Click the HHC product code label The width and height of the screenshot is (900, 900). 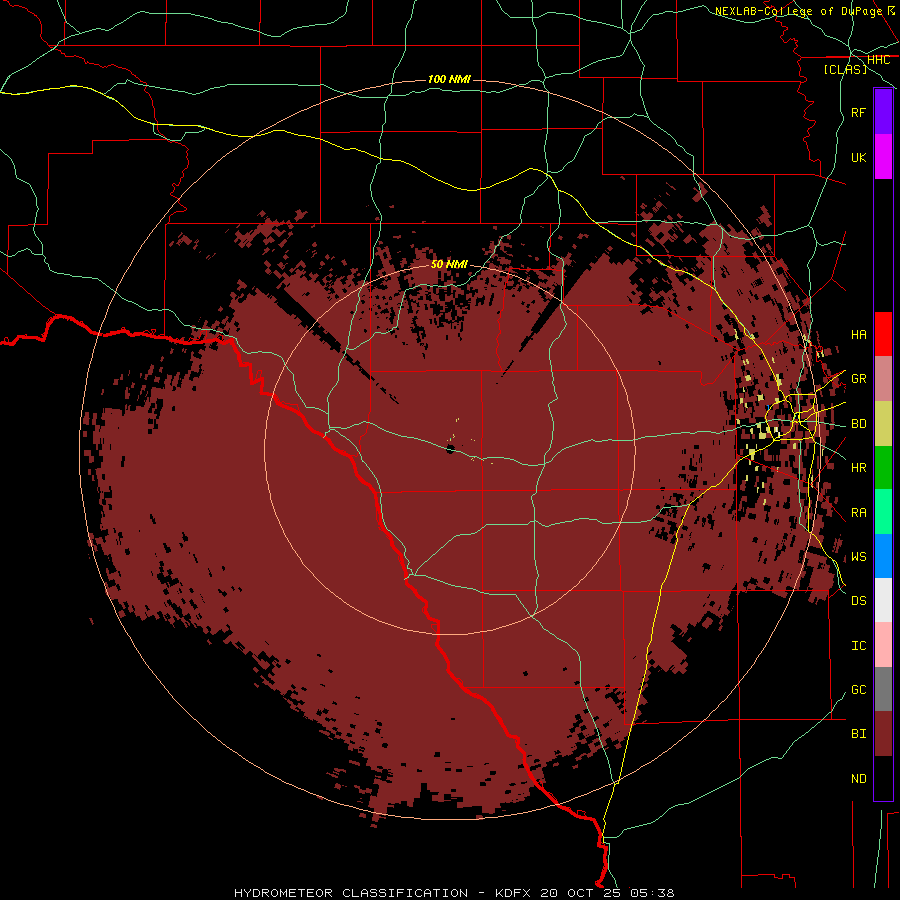click(x=878, y=60)
